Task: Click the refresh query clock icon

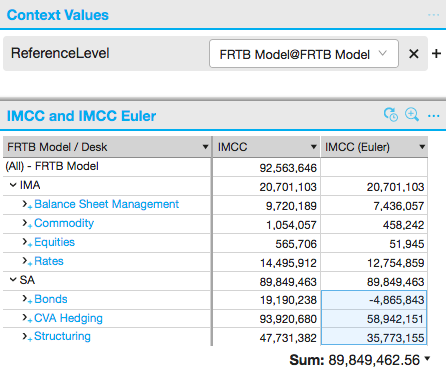Action: pyautogui.click(x=391, y=115)
